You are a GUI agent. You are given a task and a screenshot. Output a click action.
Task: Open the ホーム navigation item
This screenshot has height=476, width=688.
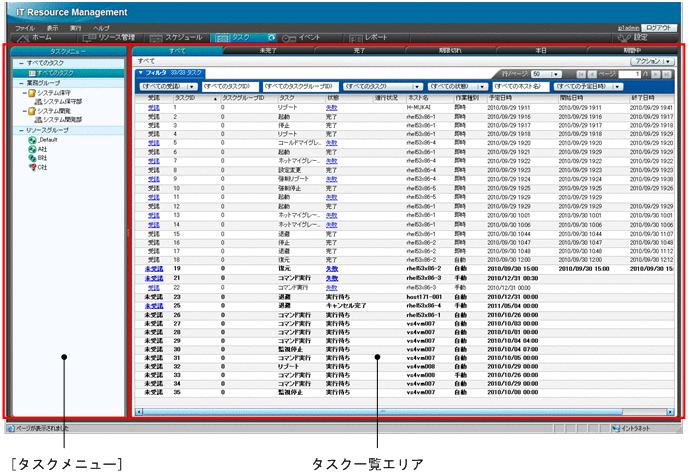click(36, 38)
